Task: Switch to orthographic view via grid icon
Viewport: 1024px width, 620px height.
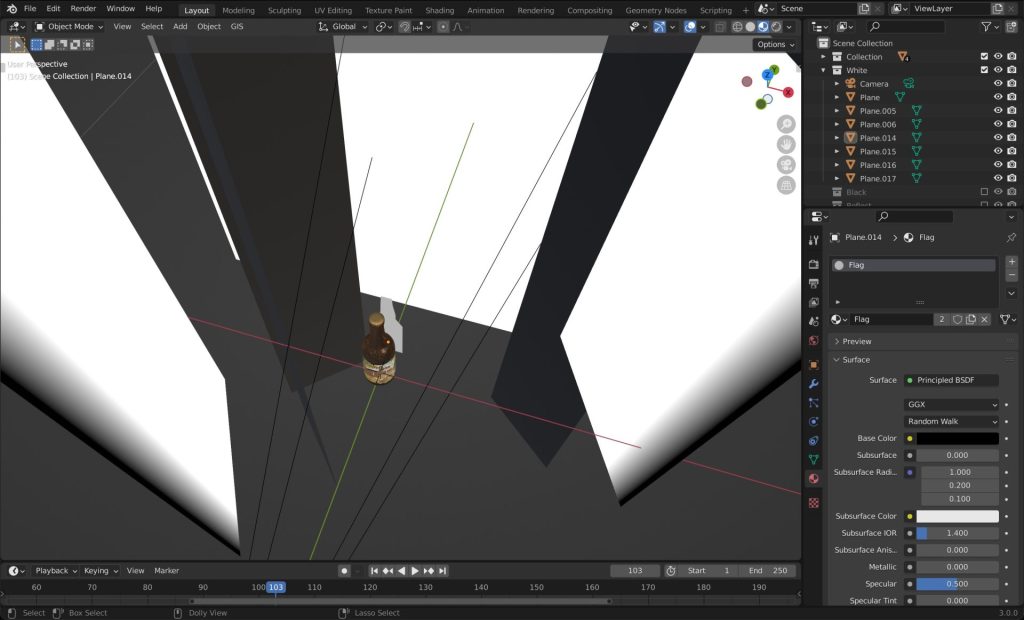Action: pyautogui.click(x=786, y=185)
